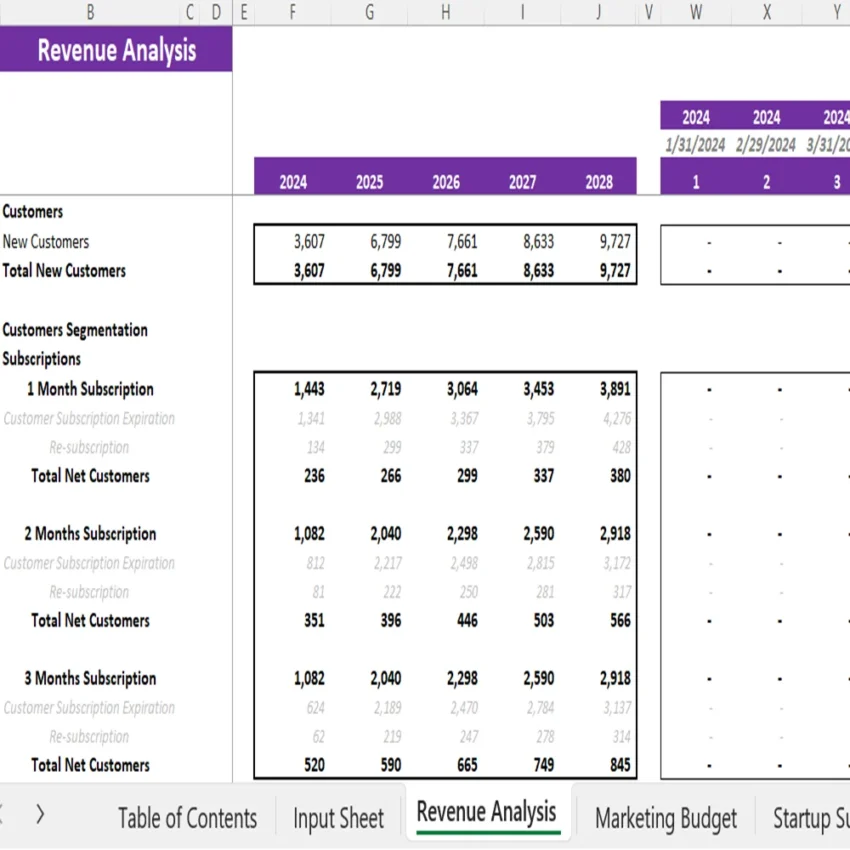Image resolution: width=850 pixels, height=850 pixels.
Task: Select column header F
Action: [x=292, y=13]
